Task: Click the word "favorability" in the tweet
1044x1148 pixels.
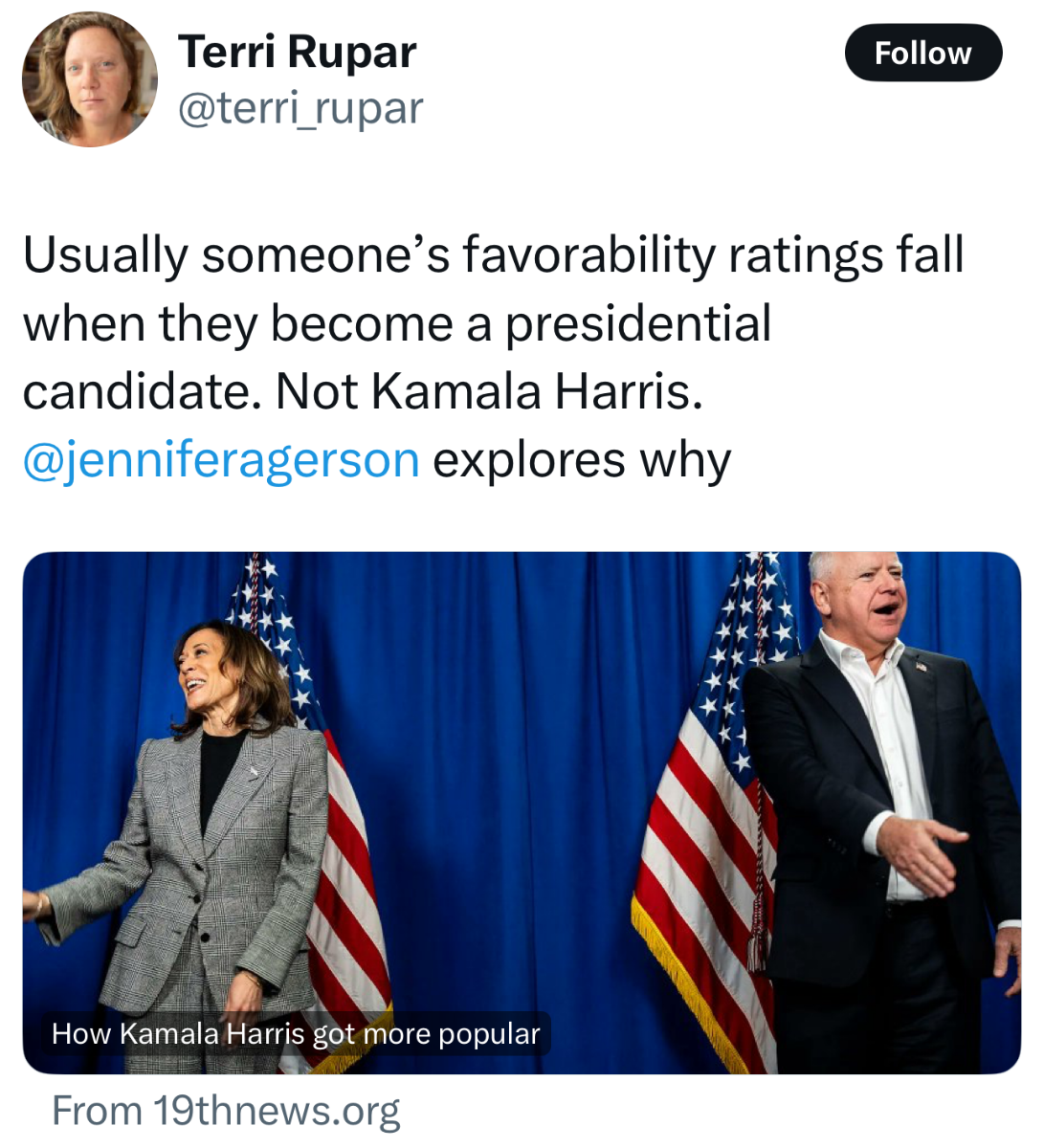Action: click(x=589, y=254)
